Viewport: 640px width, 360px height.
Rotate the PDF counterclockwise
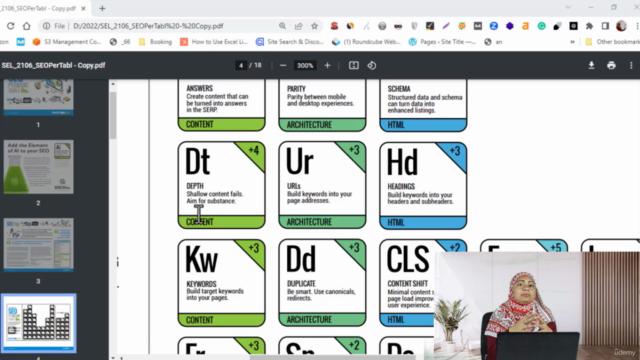(x=372, y=65)
